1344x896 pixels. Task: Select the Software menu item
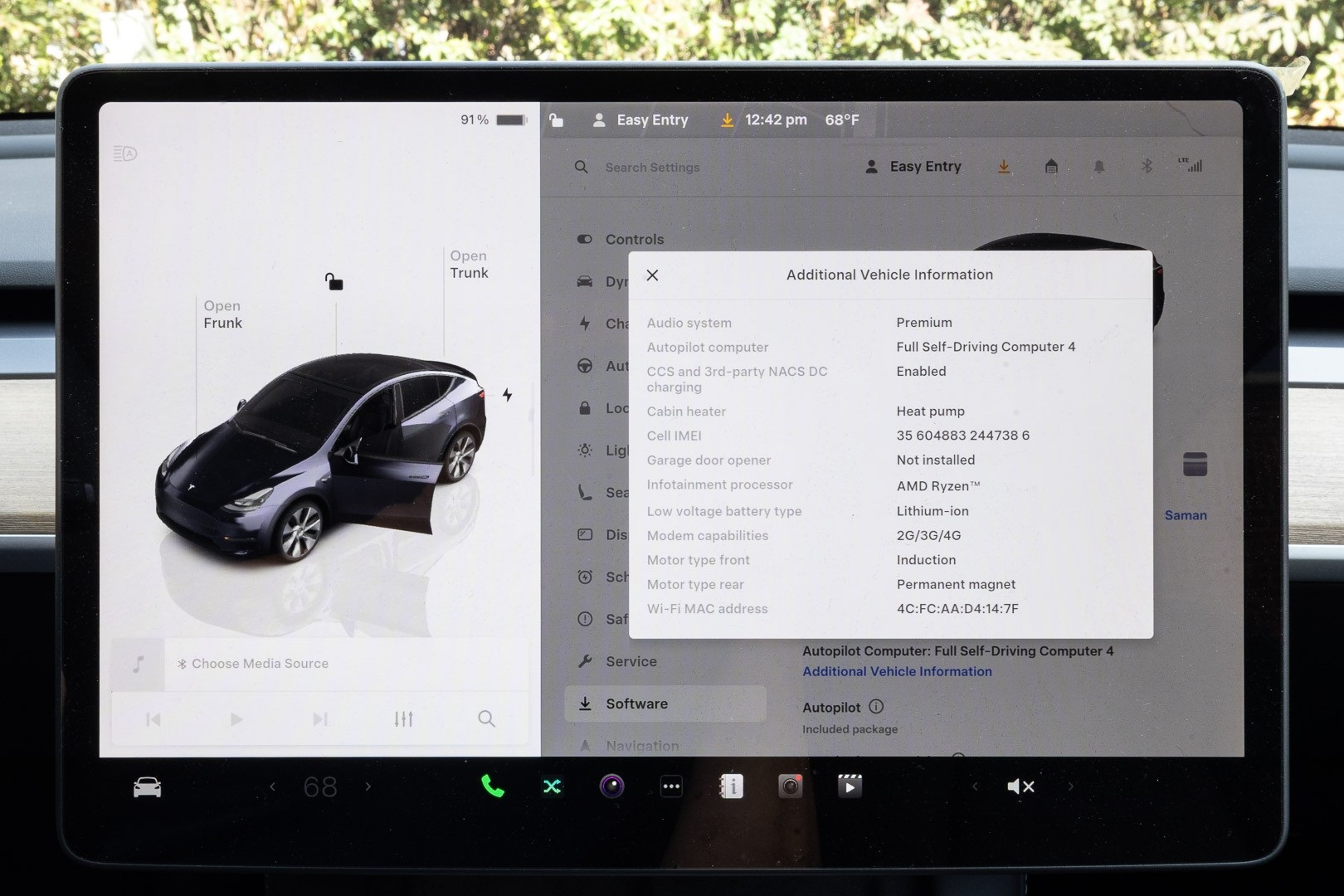point(636,704)
